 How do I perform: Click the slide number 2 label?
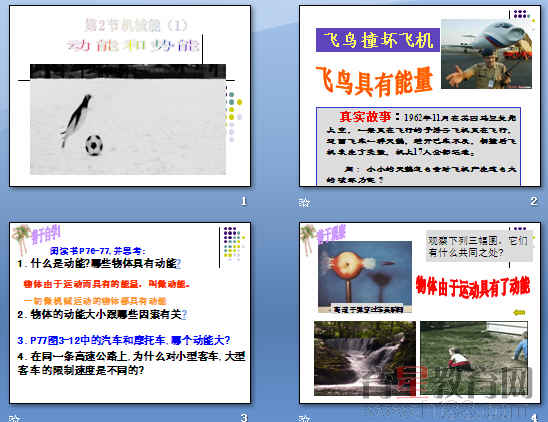coord(533,201)
